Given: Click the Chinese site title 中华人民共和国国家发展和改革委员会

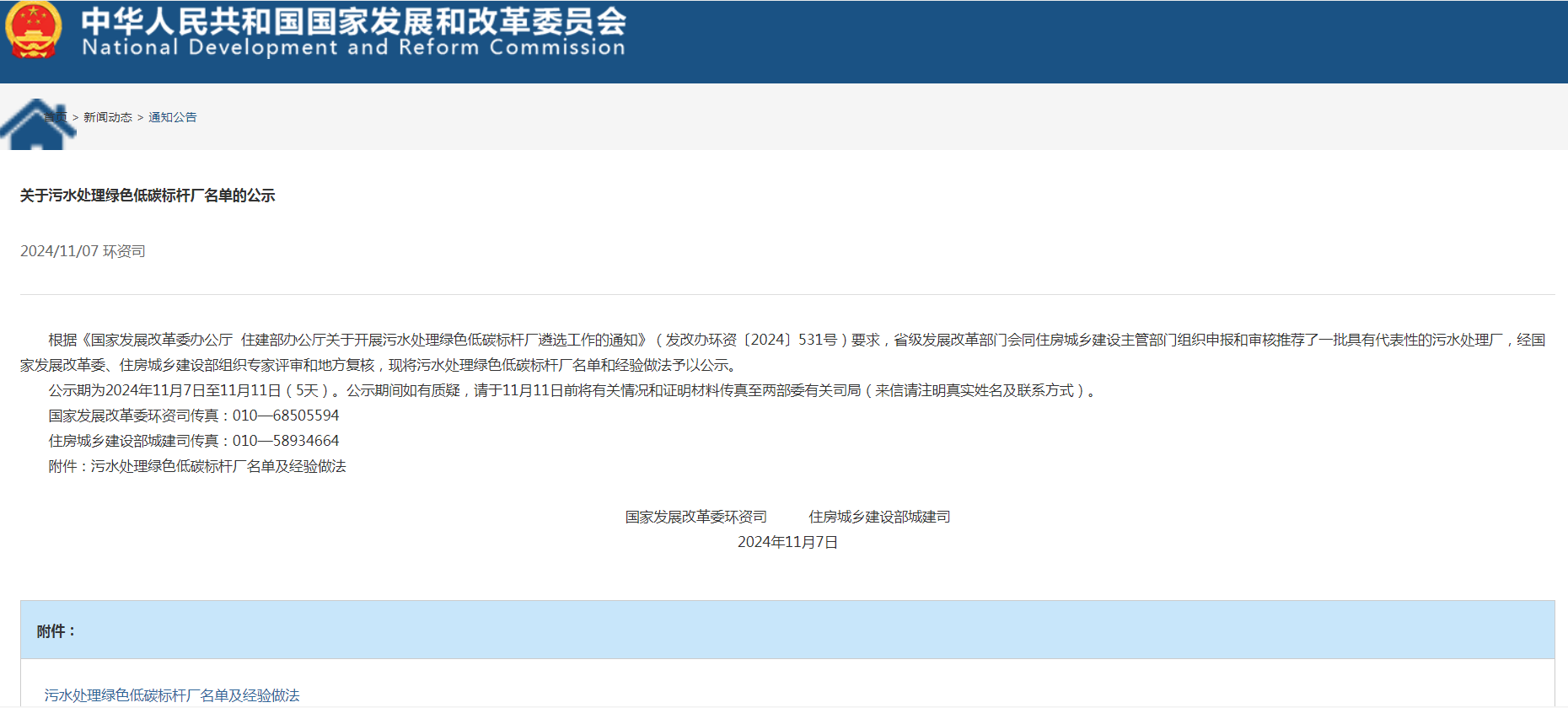Looking at the screenshot, I should pos(354,20).
